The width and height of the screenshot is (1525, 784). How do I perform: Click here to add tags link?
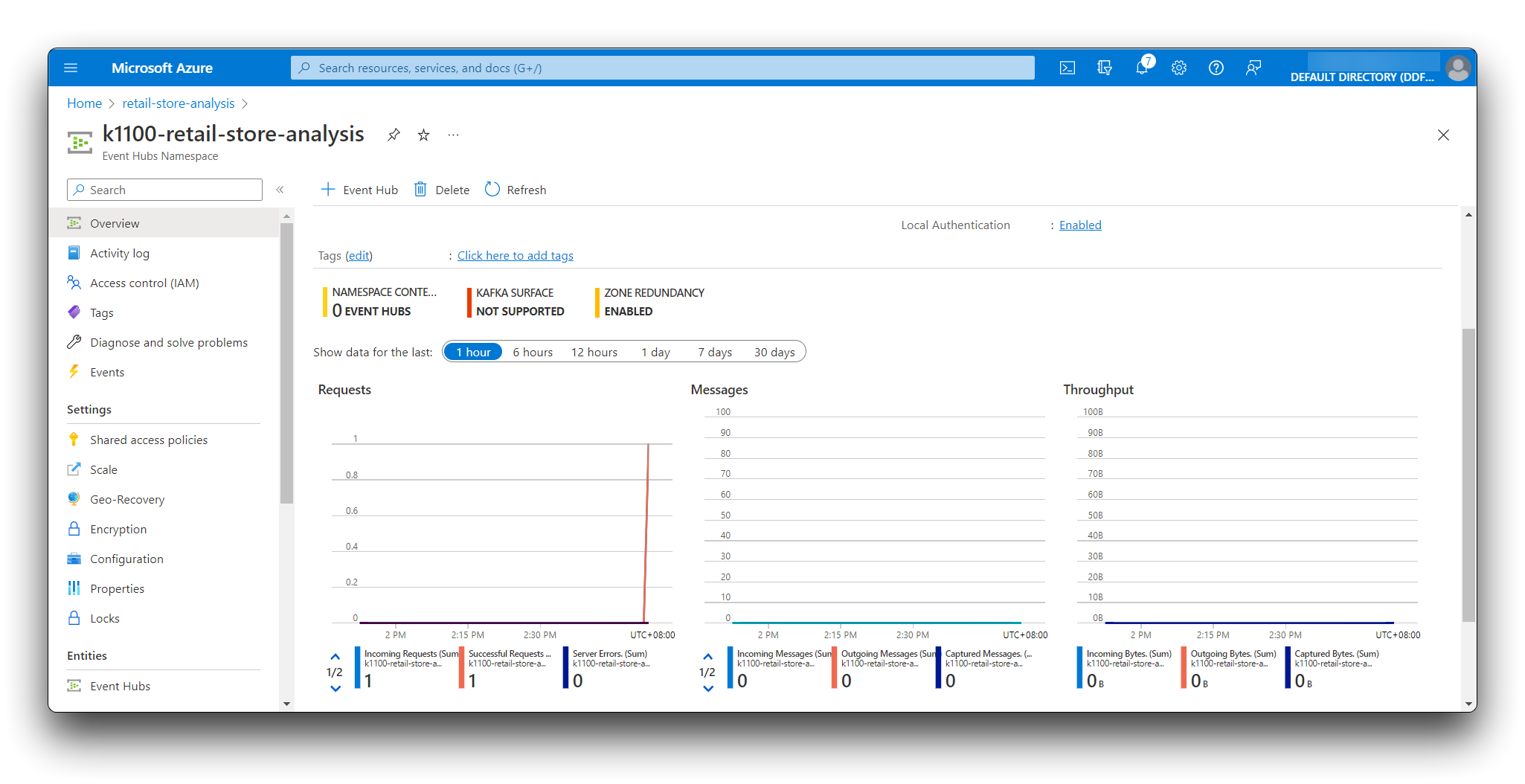tap(516, 255)
